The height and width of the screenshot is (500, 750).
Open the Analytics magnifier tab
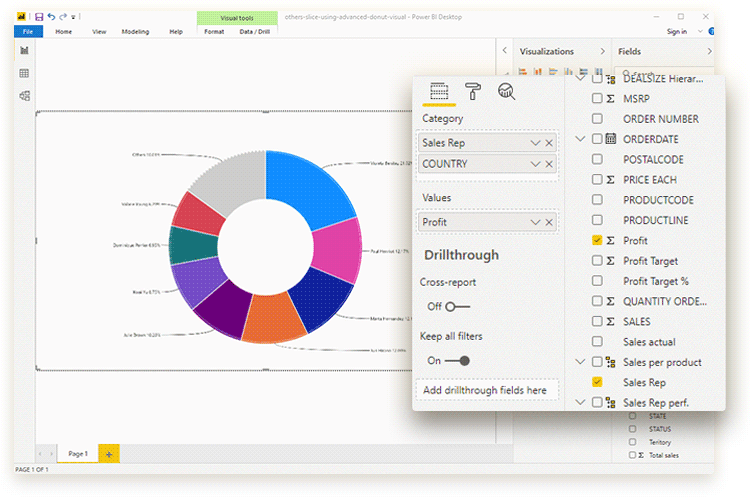pos(506,91)
